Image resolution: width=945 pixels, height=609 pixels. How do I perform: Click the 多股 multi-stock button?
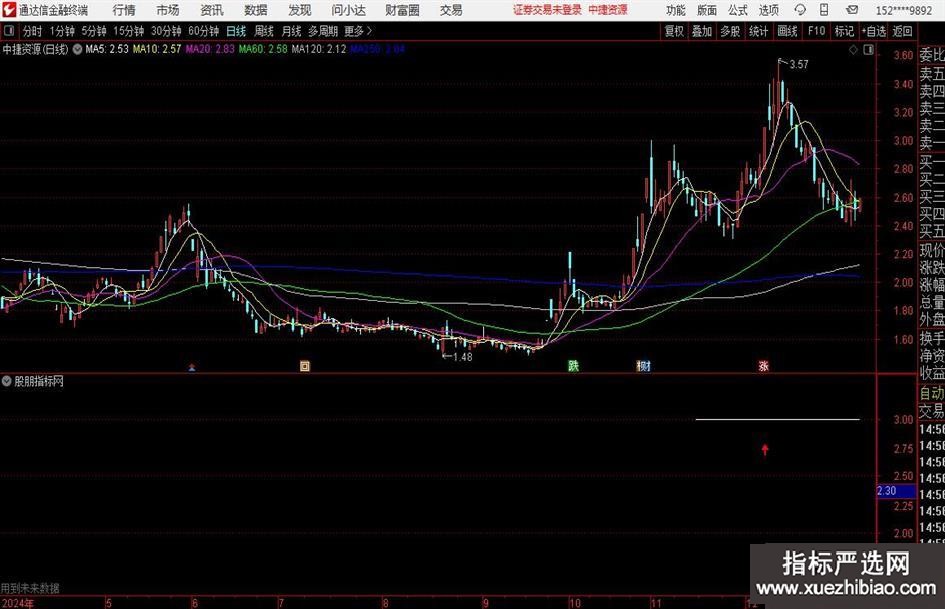[x=730, y=31]
